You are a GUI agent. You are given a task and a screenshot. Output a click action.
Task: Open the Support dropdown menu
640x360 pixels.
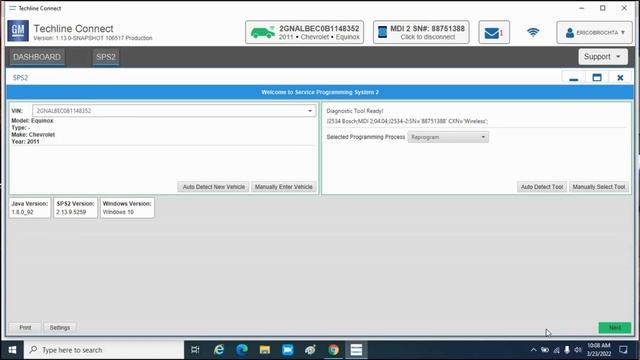pyautogui.click(x=603, y=57)
